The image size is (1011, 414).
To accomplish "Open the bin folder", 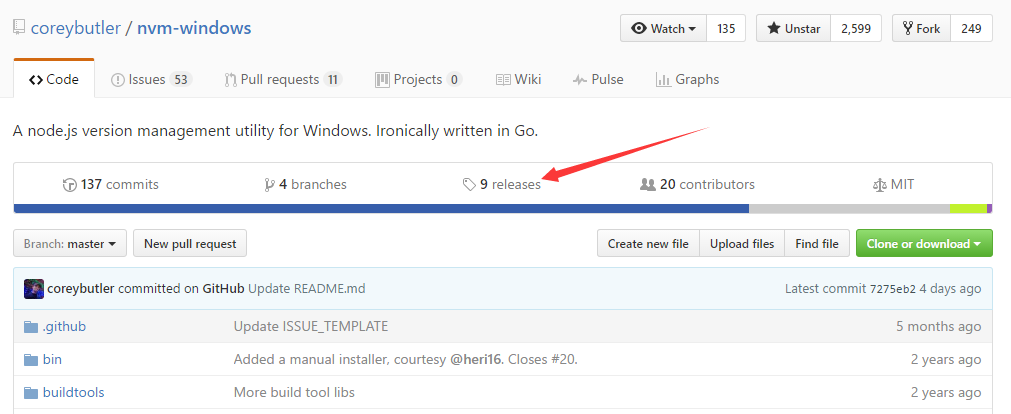I will (x=52, y=360).
